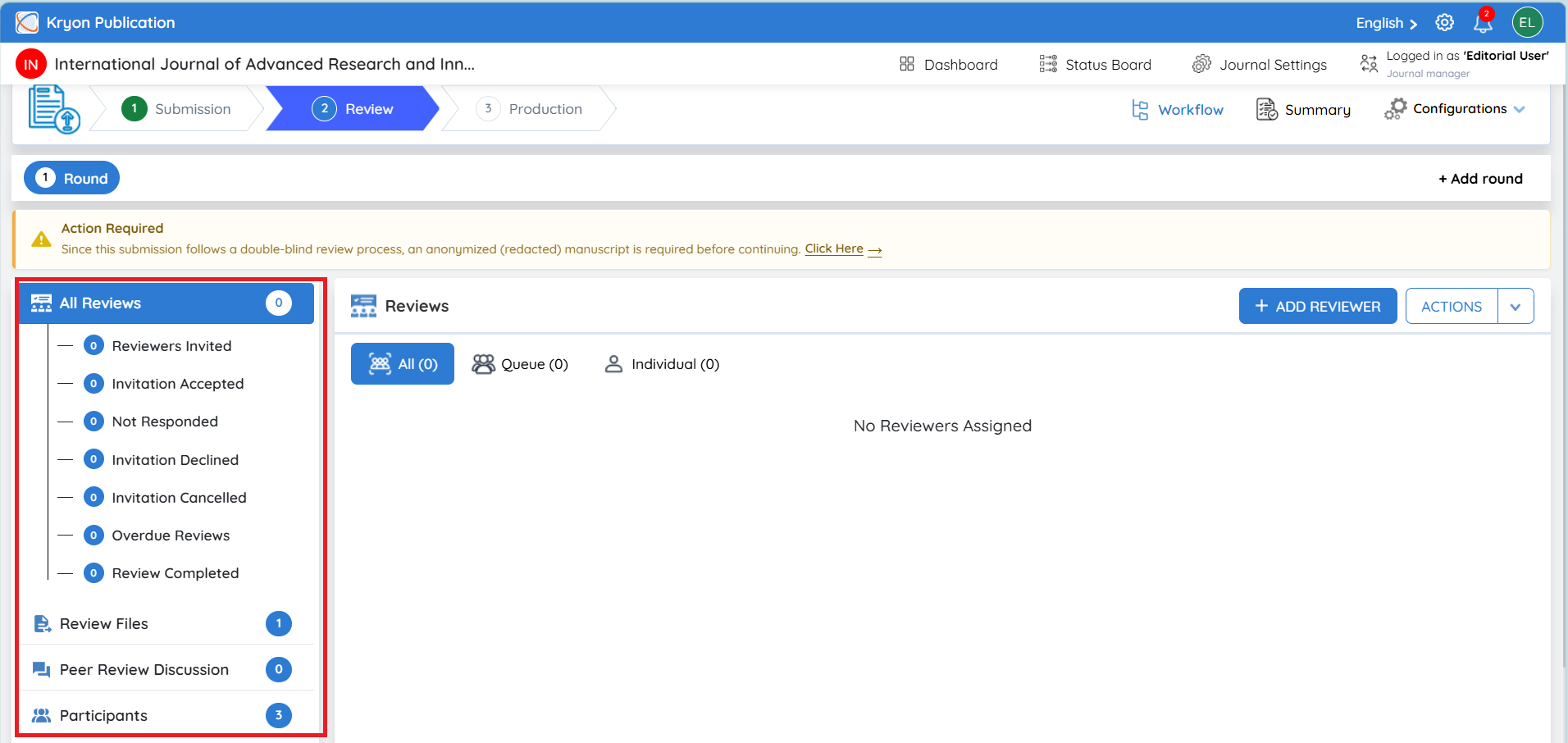Click the Kryon Publication logo icon
This screenshot has width=1568, height=743.
pos(27,22)
